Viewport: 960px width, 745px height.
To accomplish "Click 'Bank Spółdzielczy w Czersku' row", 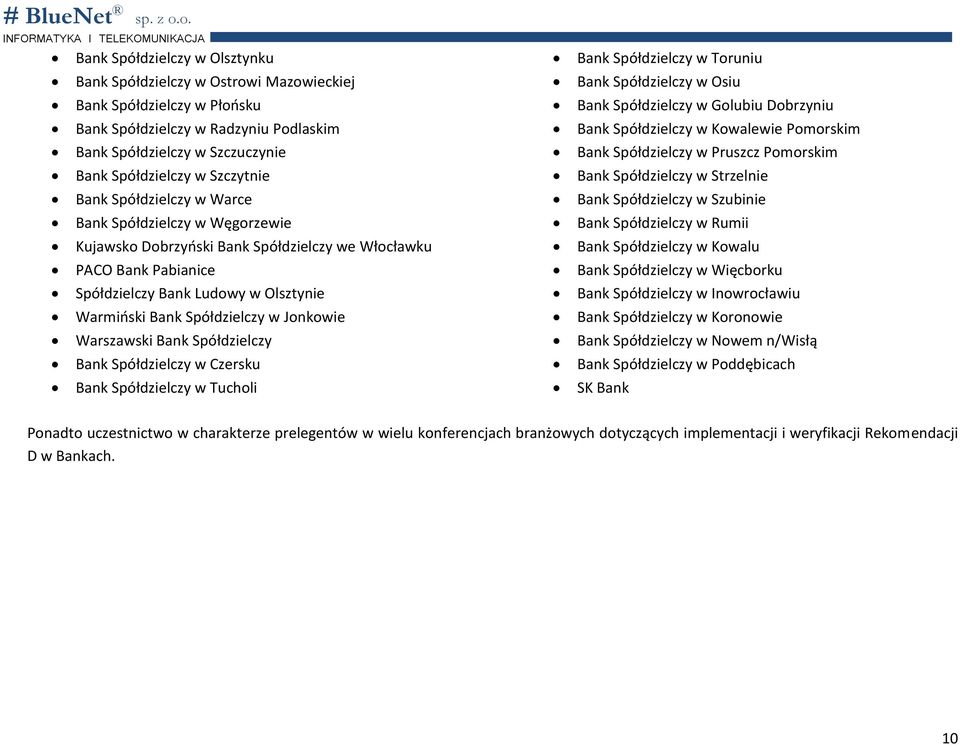I will point(168,364).
